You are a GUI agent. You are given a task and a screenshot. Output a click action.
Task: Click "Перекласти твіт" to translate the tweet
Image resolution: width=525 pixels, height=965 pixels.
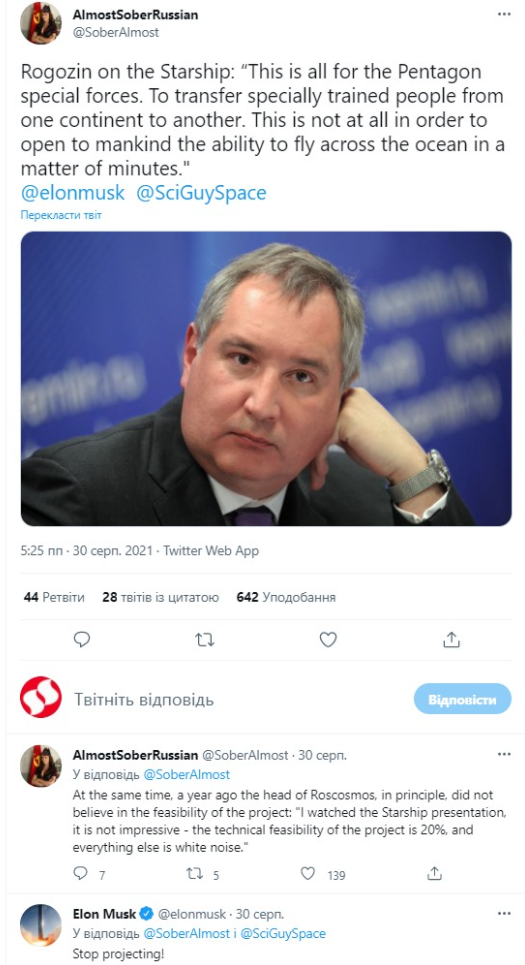point(61,215)
